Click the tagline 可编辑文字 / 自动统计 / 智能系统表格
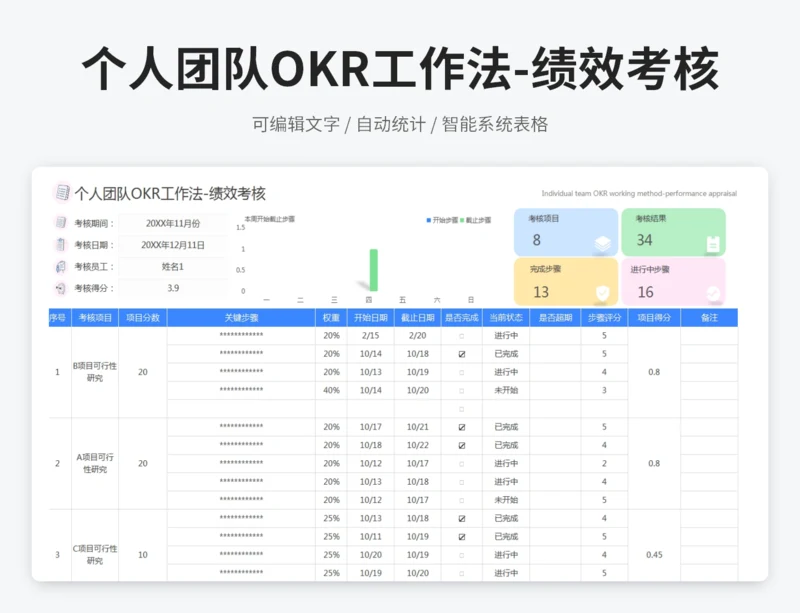This screenshot has height=613, width=800. (400, 124)
